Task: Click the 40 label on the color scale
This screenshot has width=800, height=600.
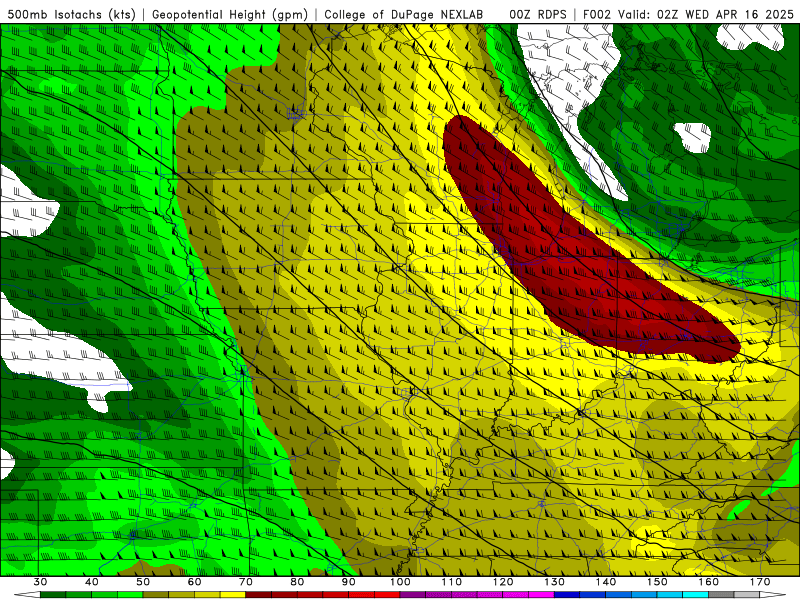Action: (x=92, y=582)
